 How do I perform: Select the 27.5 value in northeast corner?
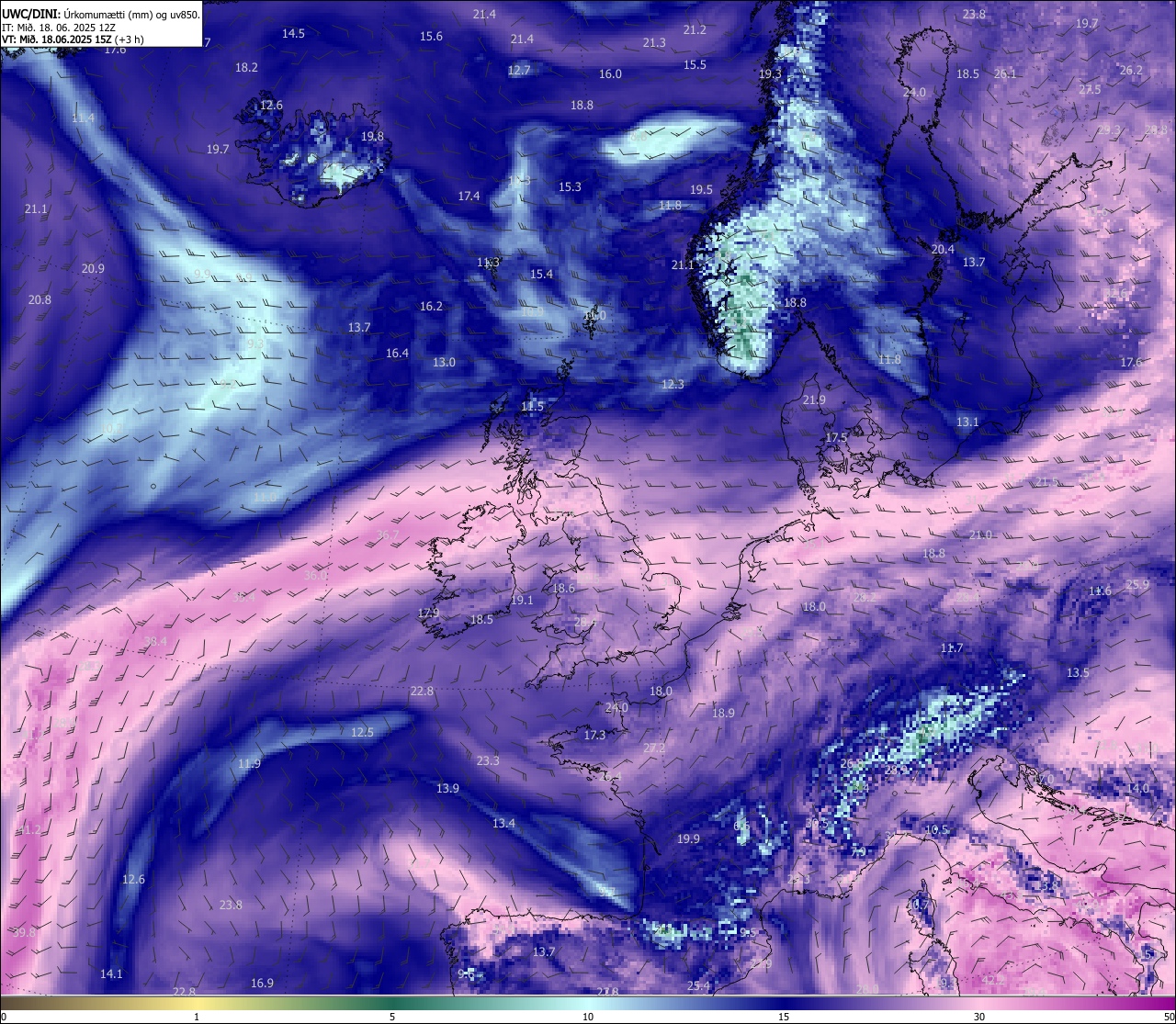pyautogui.click(x=1090, y=90)
